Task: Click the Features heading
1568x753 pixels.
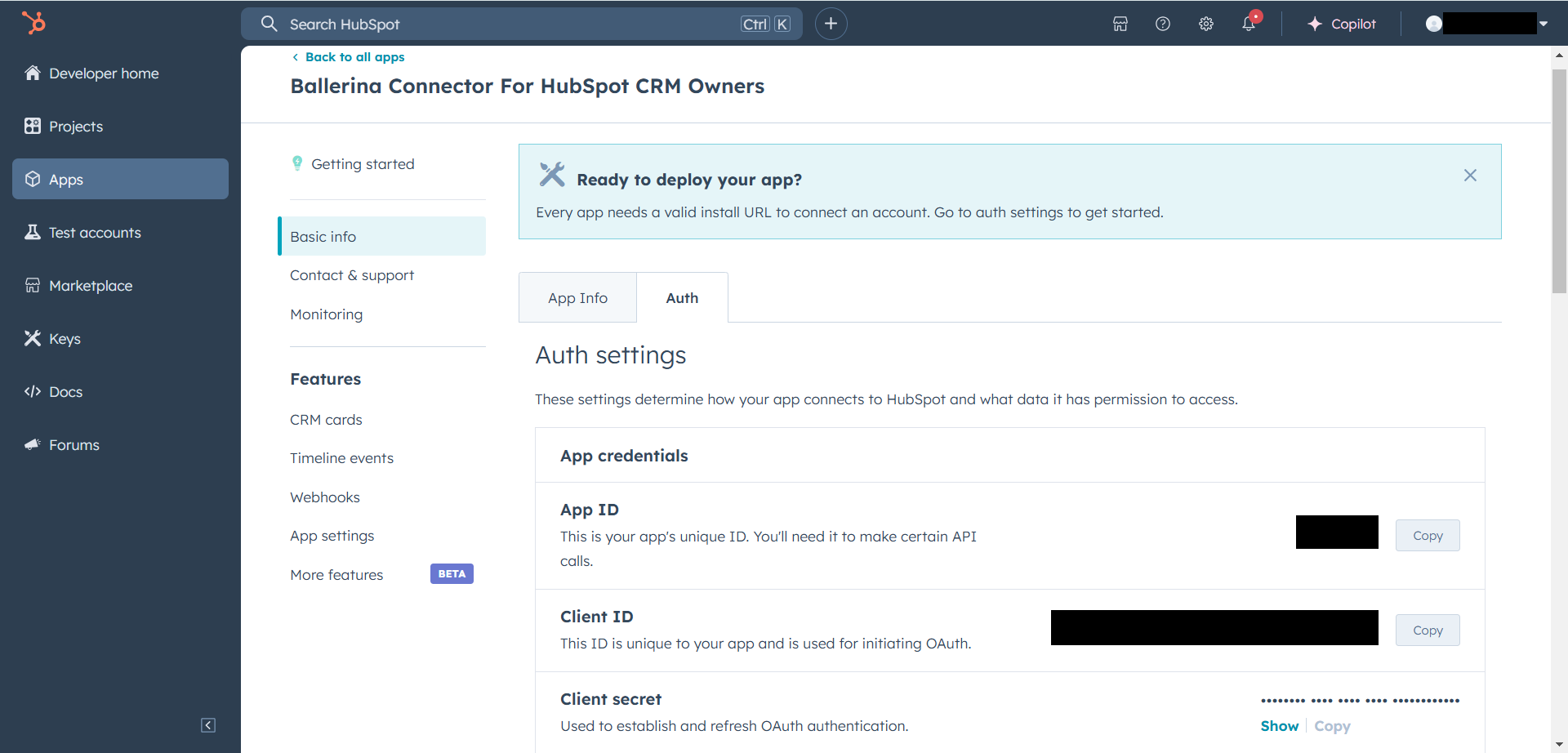Action: click(325, 379)
